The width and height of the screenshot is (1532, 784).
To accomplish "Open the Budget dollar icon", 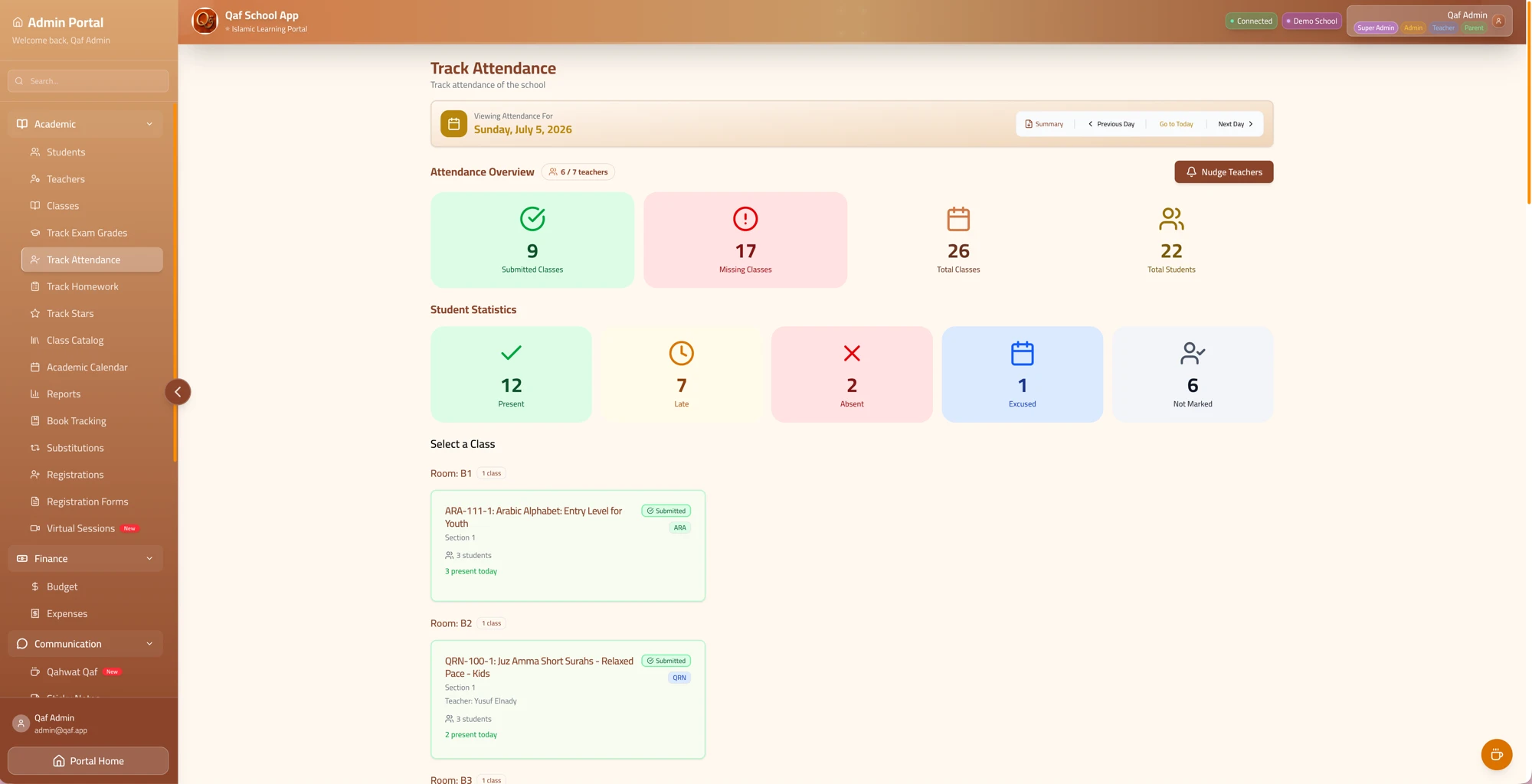I will (34, 586).
